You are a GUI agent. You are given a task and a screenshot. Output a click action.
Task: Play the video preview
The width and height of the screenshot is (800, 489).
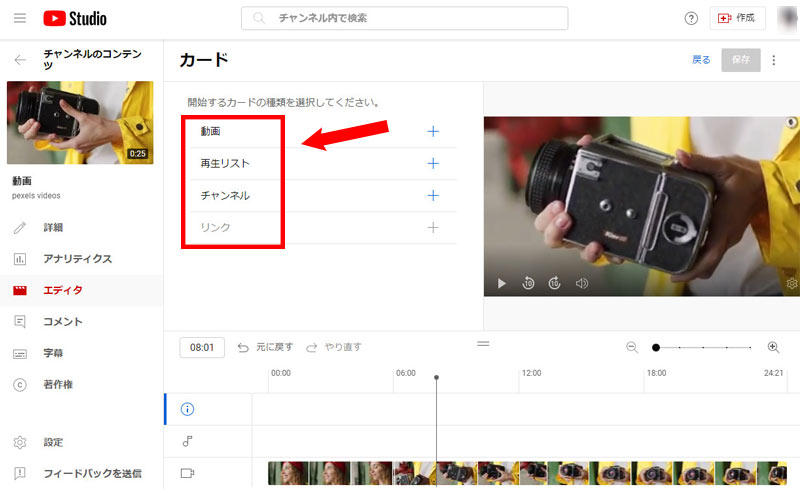(502, 283)
